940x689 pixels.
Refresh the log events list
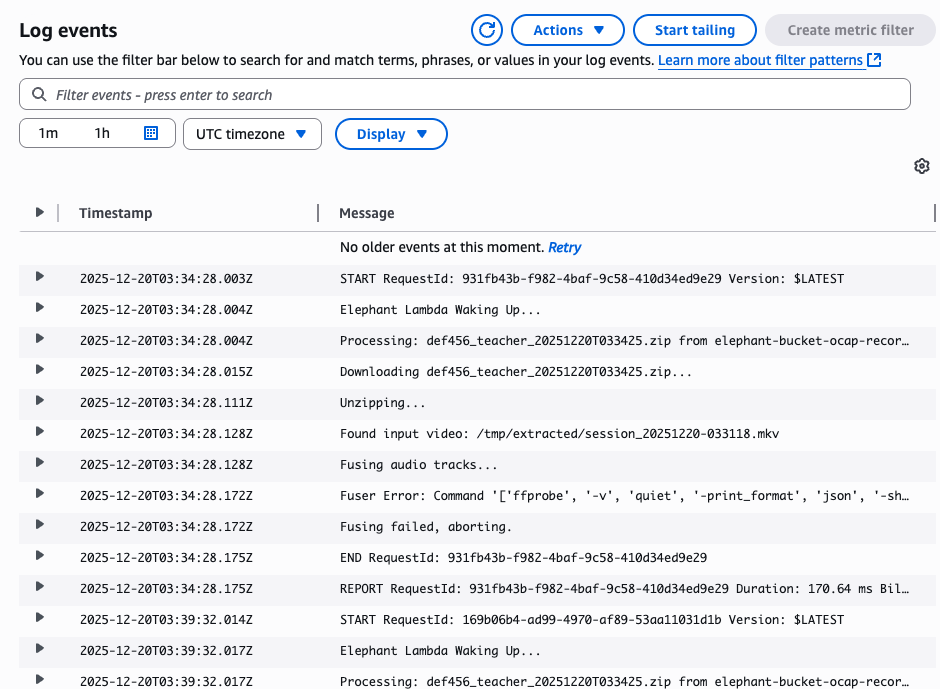[487, 30]
